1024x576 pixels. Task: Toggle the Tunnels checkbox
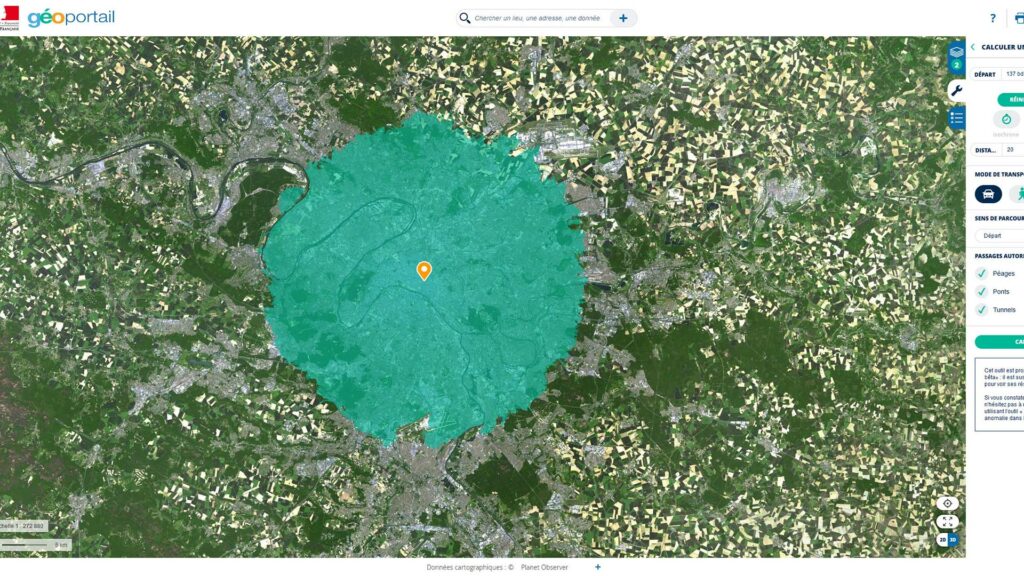pyautogui.click(x=981, y=310)
